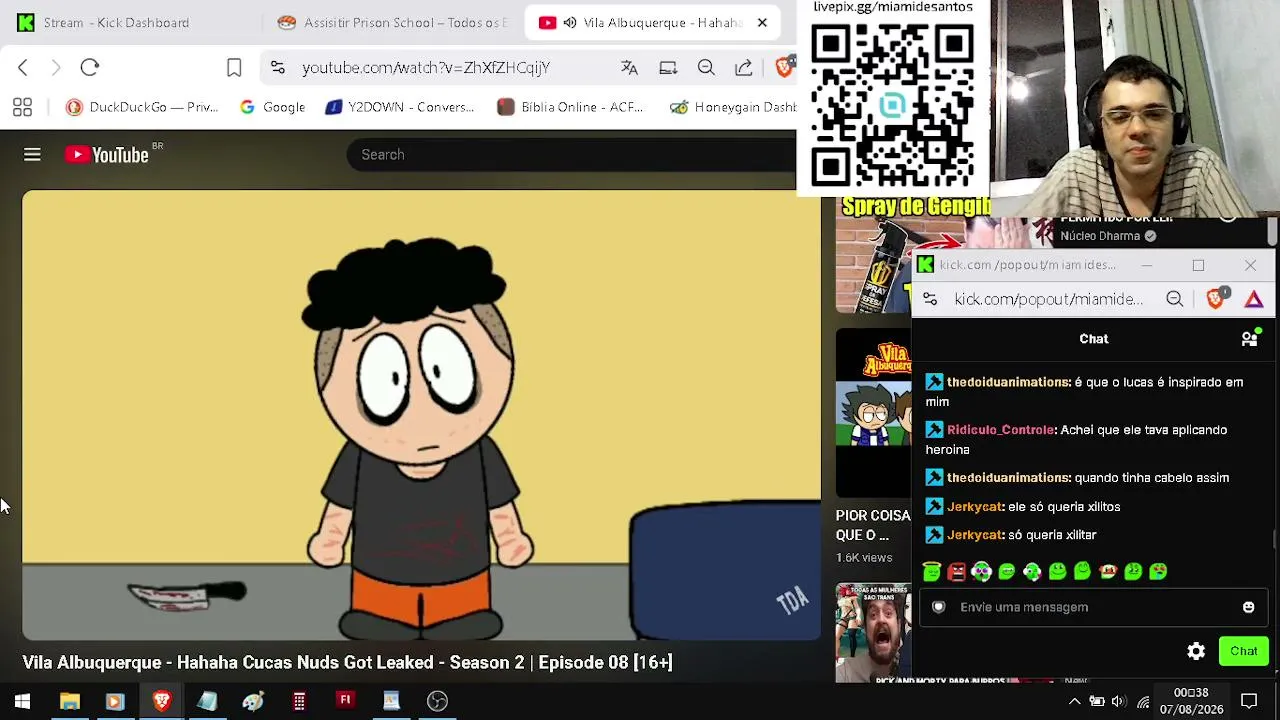Click username Jerkycat on the xilitos message
Screen dimensions: 1280x720
(x=975, y=507)
